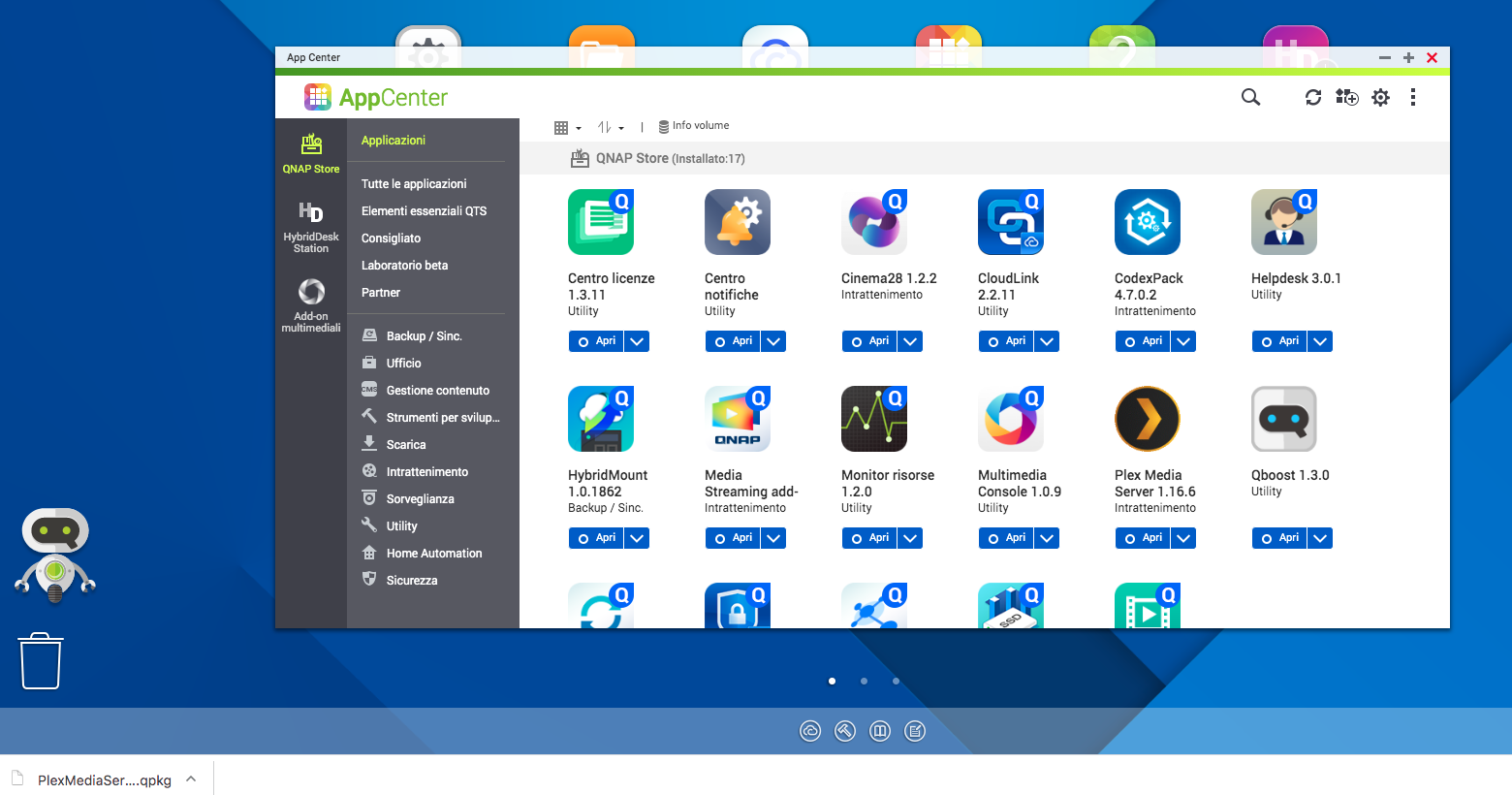This screenshot has height=795, width=1512.
Task: Click the refresh icon in AppCenter header
Action: (1313, 97)
